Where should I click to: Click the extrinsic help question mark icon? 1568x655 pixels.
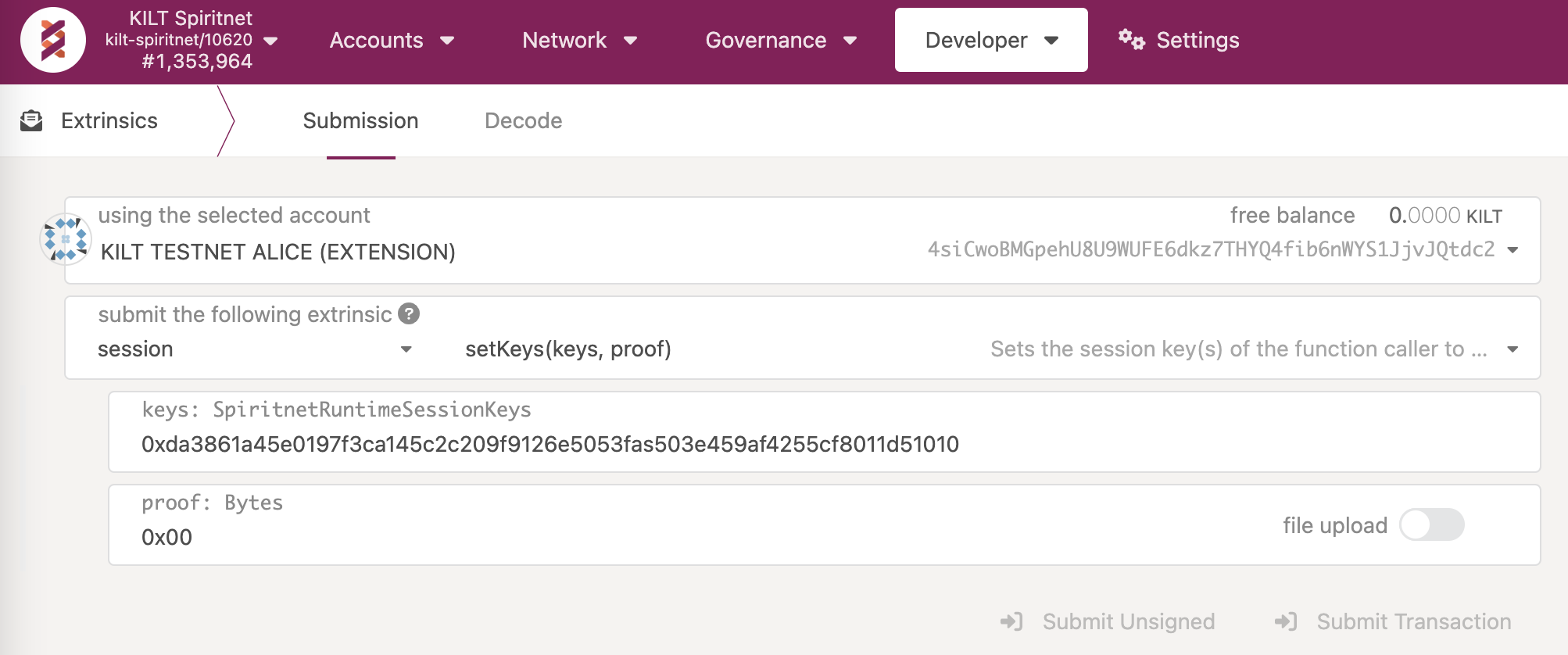(x=409, y=313)
